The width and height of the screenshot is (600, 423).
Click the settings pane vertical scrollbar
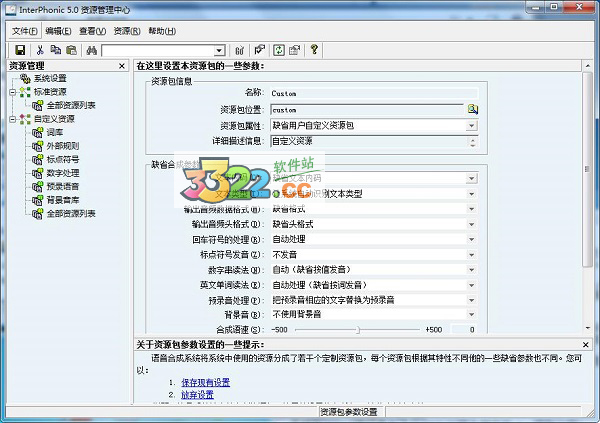(x=587, y=169)
